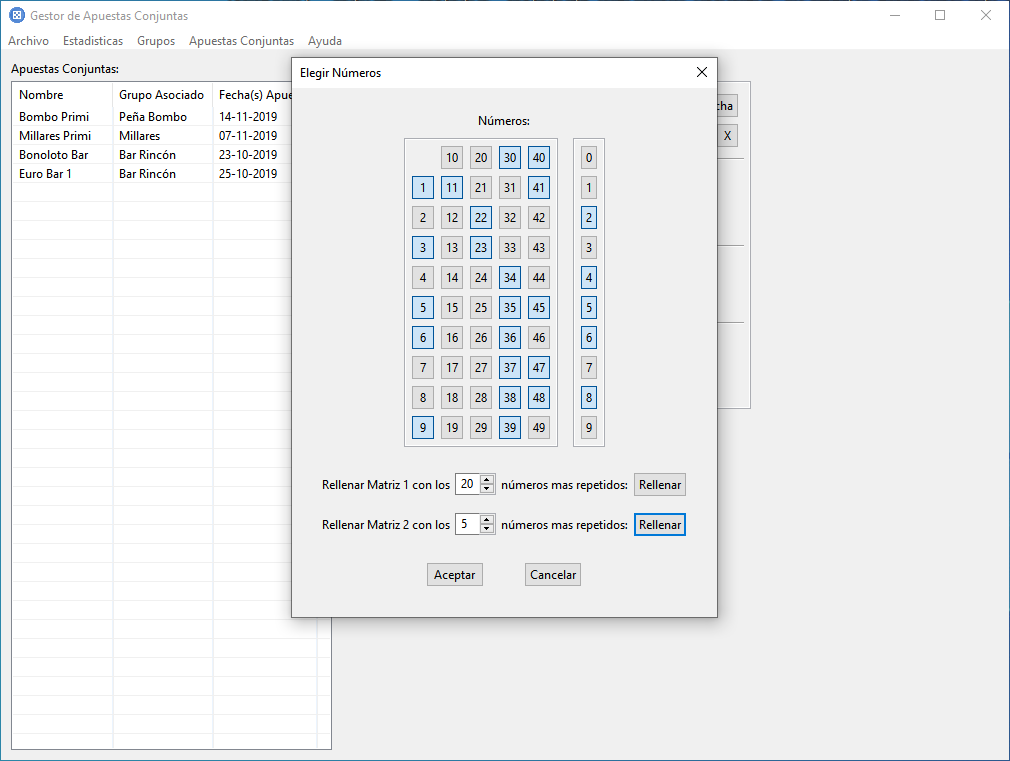The height and width of the screenshot is (761, 1010).
Task: Select number 42 in the numbers grid
Action: point(539,218)
